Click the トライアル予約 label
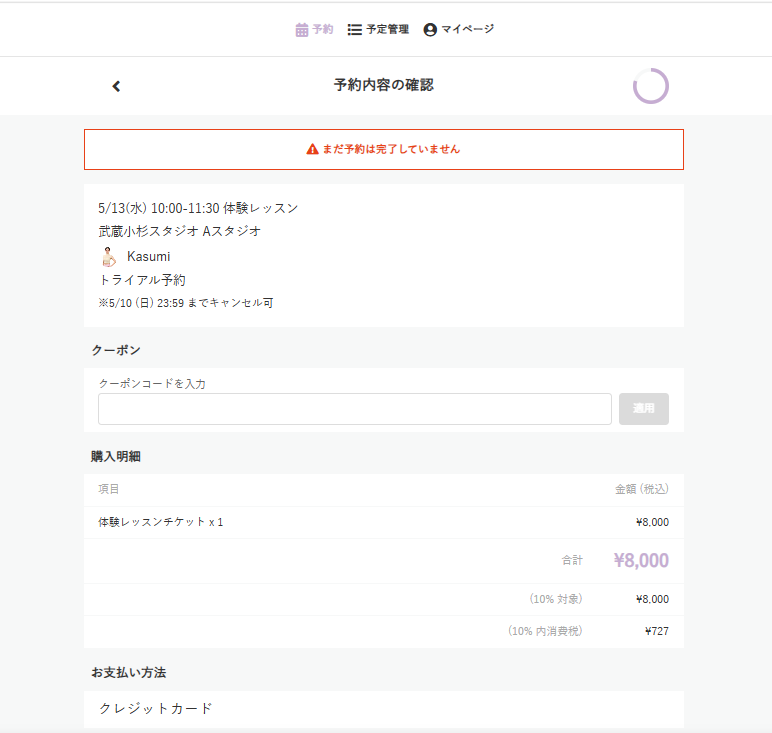The image size is (772, 733). tap(142, 280)
